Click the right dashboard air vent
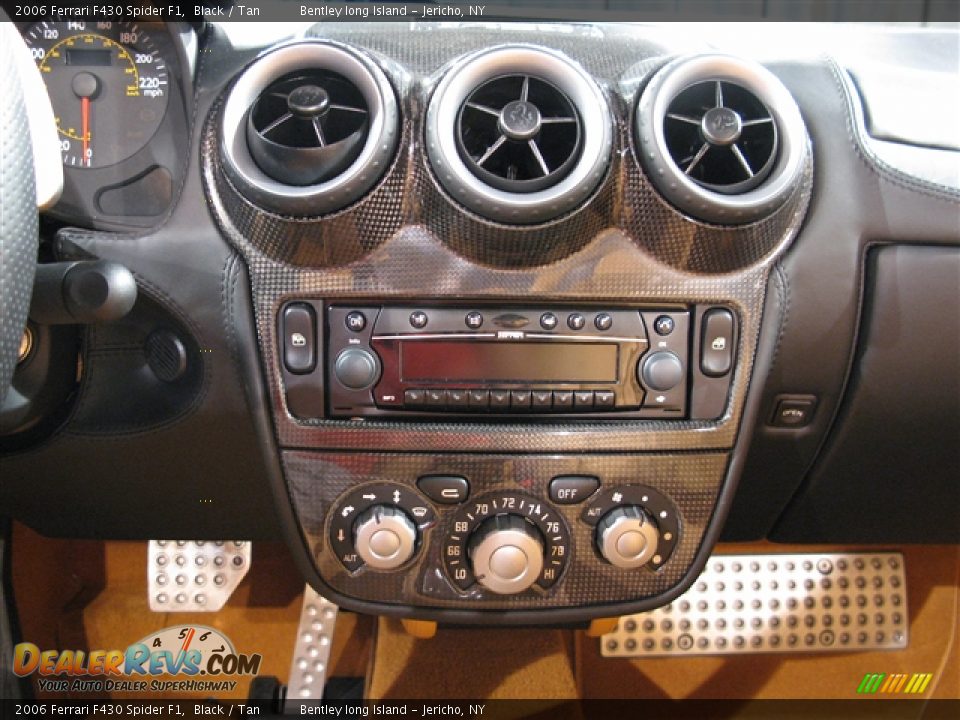Viewport: 960px width, 720px height. (721, 136)
